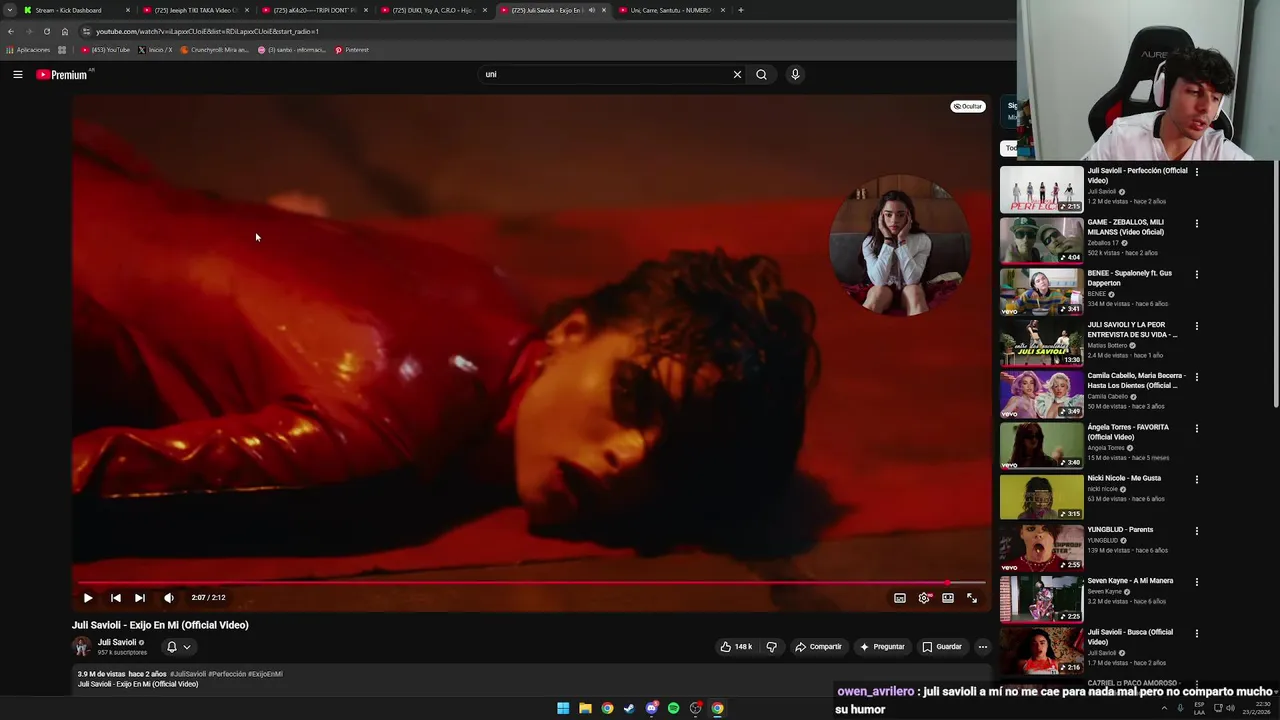1280x720 pixels.
Task: Open GAME - ZEBALLOS thumbnail
Action: pyautogui.click(x=1041, y=240)
